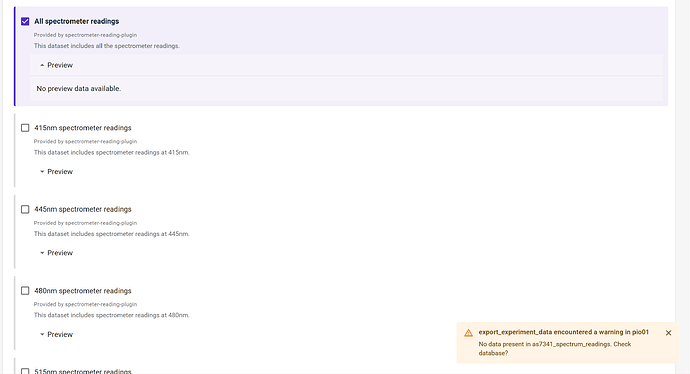Viewport: 690px width, 374px height.
Task: Enable the 445nm spectrometer readings checkbox
Action: tap(25, 209)
